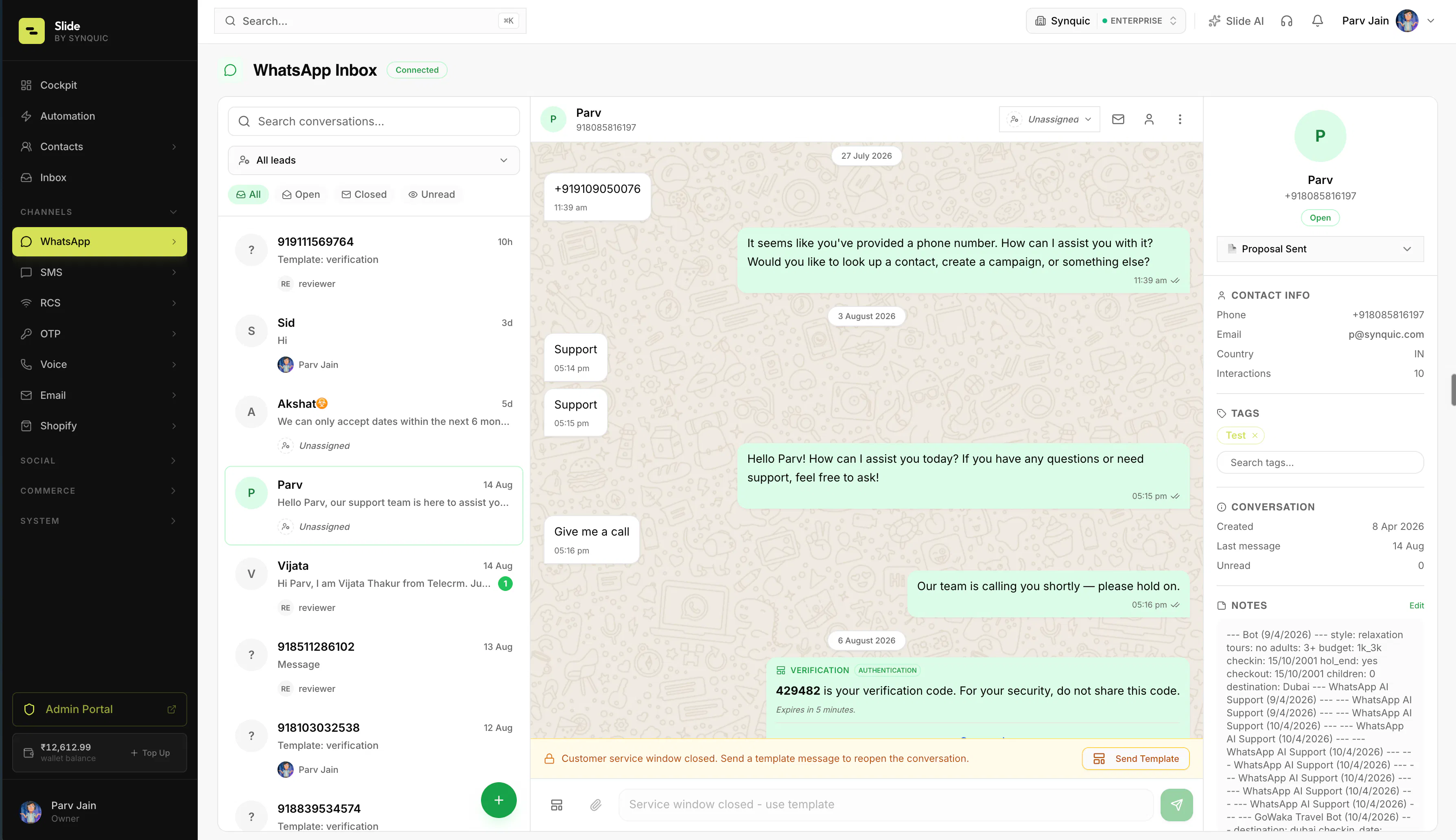Open the Email channel
The height and width of the screenshot is (840, 1456).
pos(99,395)
